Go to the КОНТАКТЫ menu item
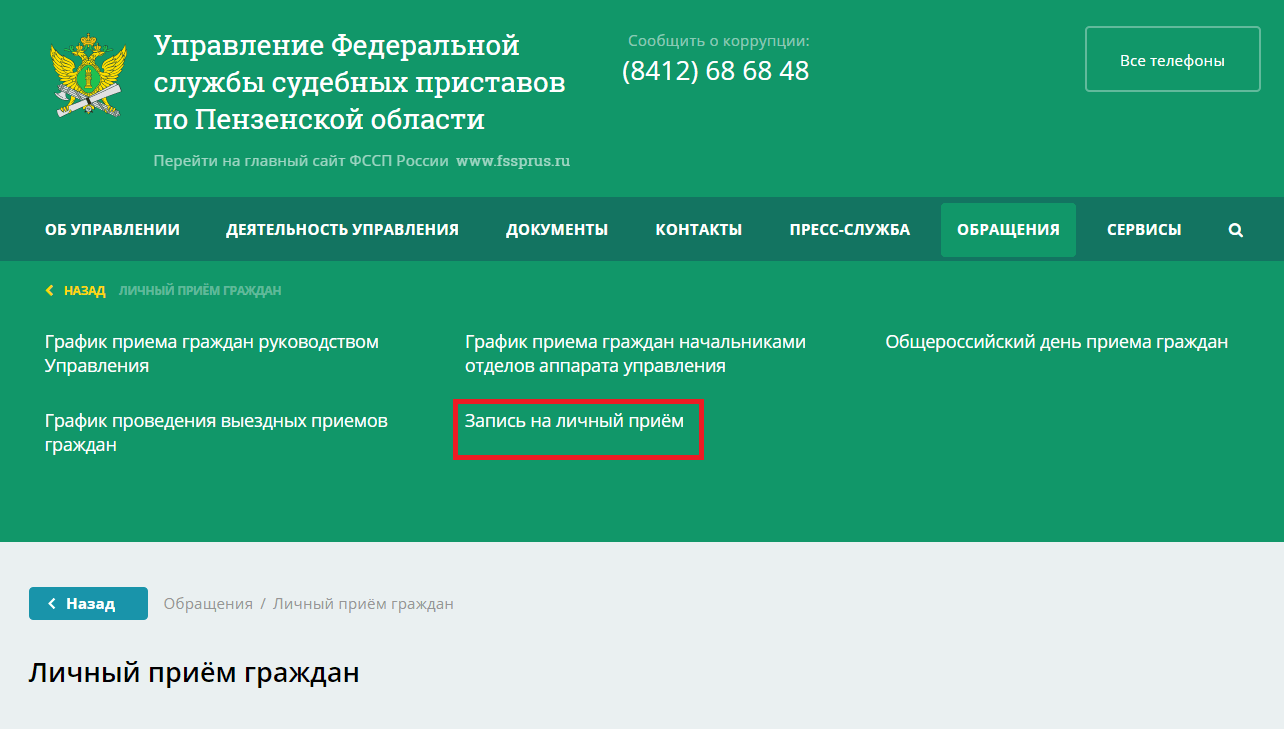This screenshot has width=1284, height=729. point(698,230)
